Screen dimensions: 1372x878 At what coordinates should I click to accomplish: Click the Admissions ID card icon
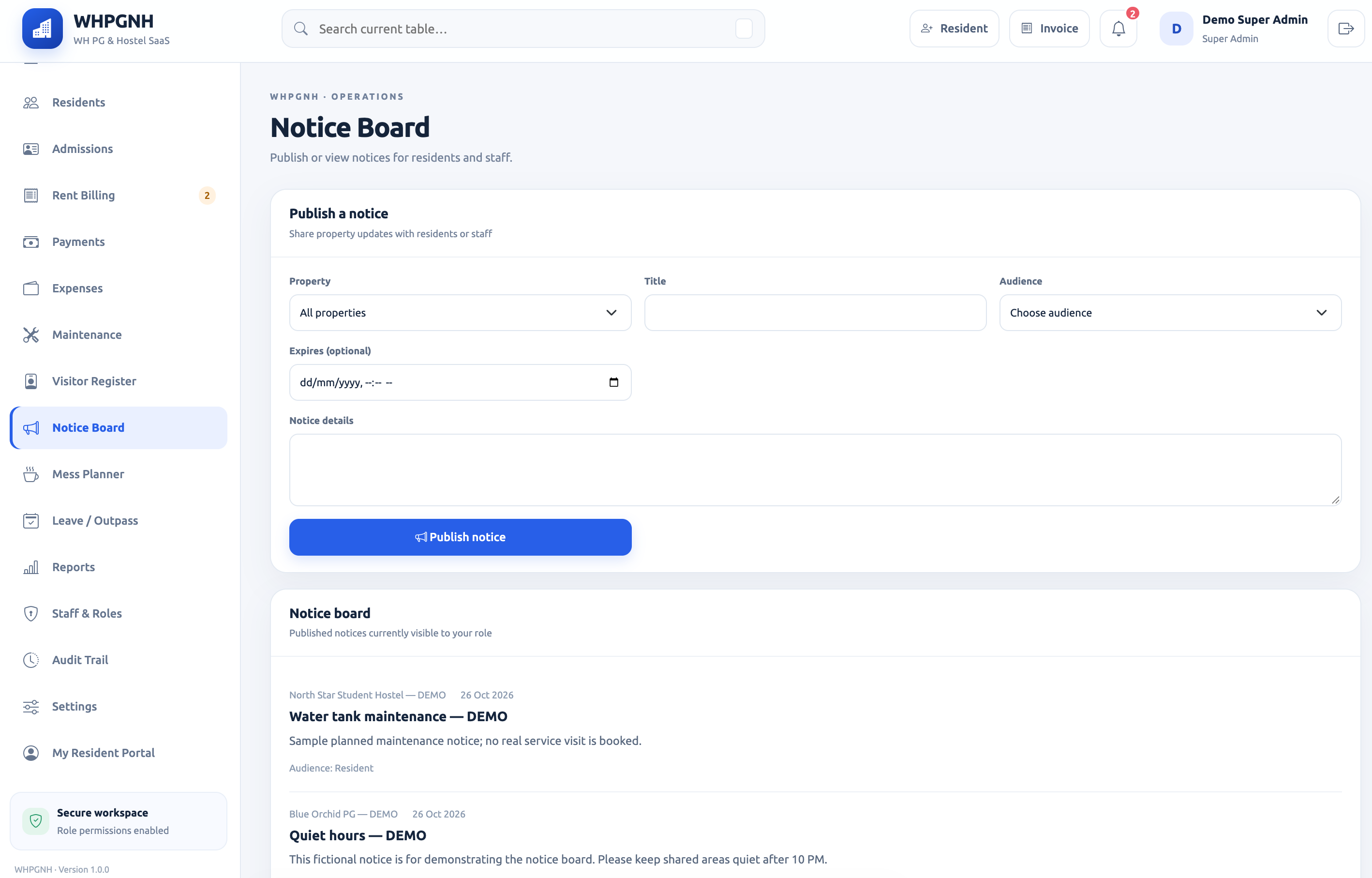click(x=31, y=149)
